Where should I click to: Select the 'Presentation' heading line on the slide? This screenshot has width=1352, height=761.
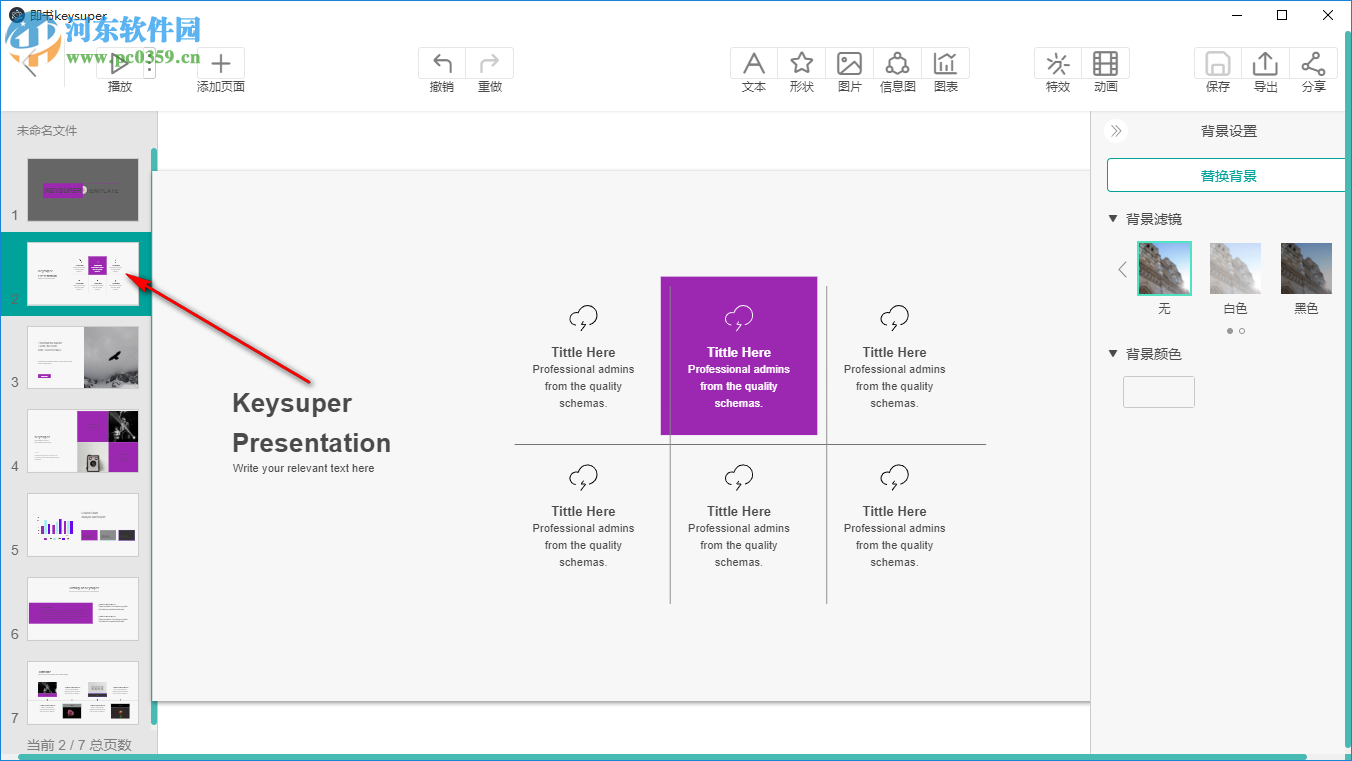[312, 443]
